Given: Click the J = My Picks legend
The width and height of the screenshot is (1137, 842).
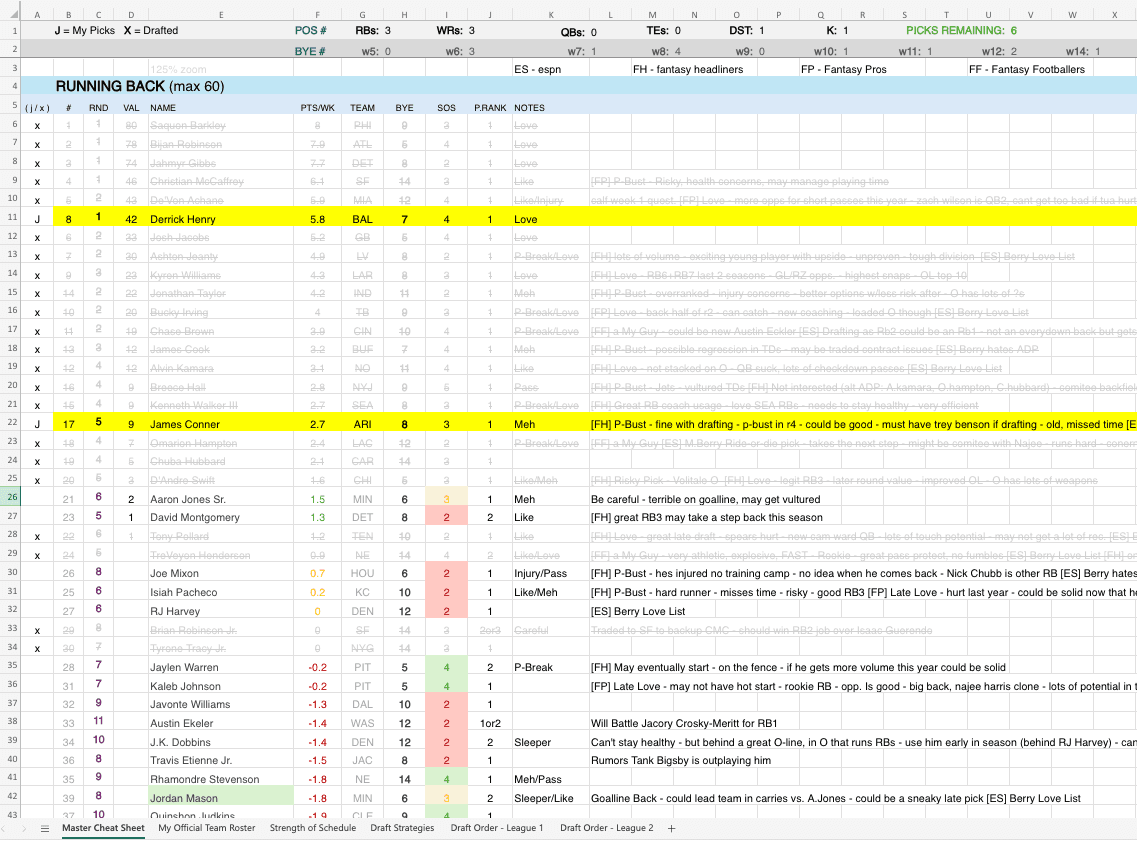Looking at the screenshot, I should click(85, 30).
